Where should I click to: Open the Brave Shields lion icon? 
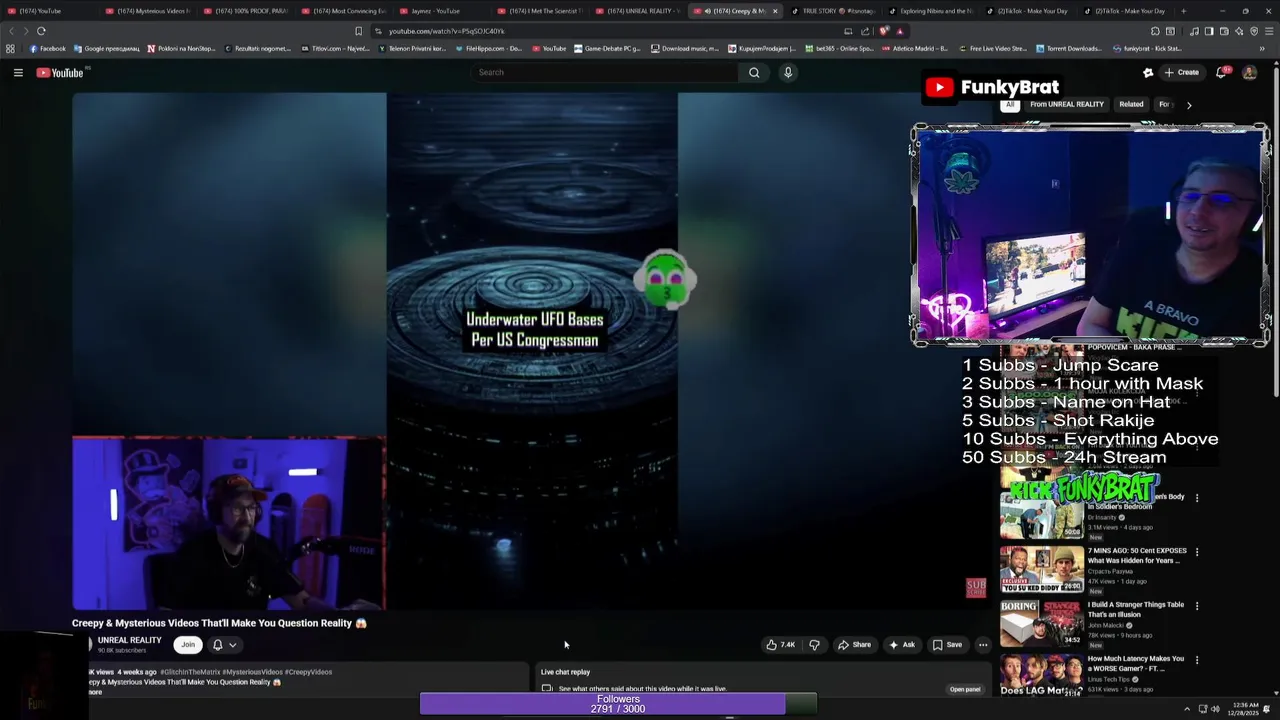pyautogui.click(x=883, y=31)
